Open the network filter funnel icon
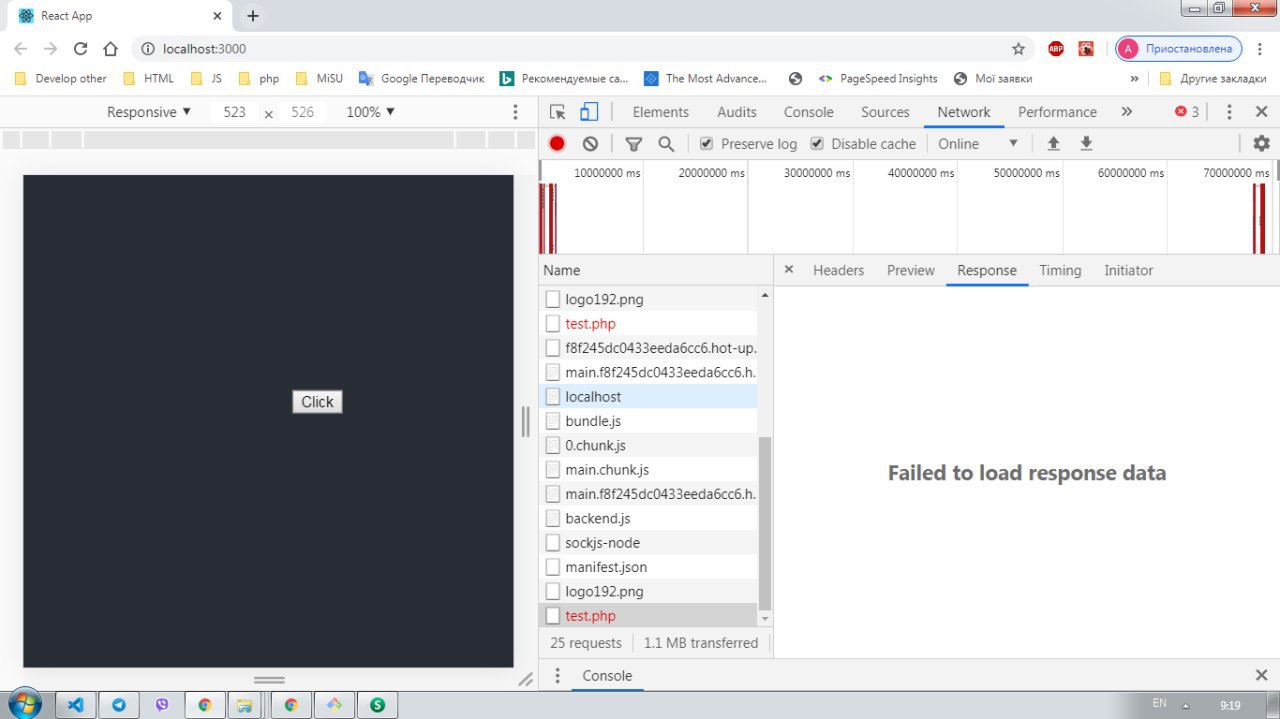 click(x=633, y=144)
